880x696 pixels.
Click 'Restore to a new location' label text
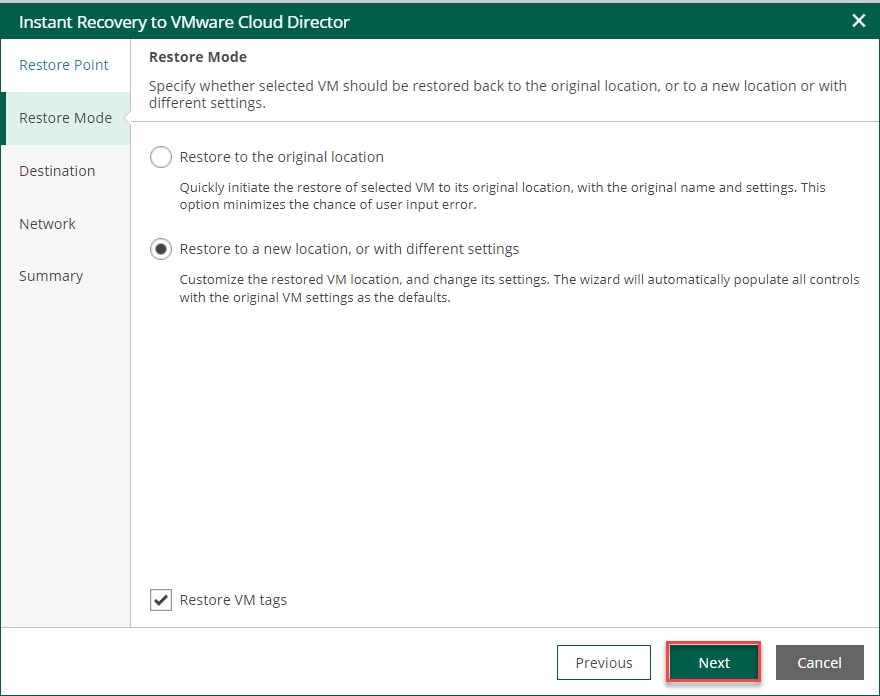click(349, 249)
